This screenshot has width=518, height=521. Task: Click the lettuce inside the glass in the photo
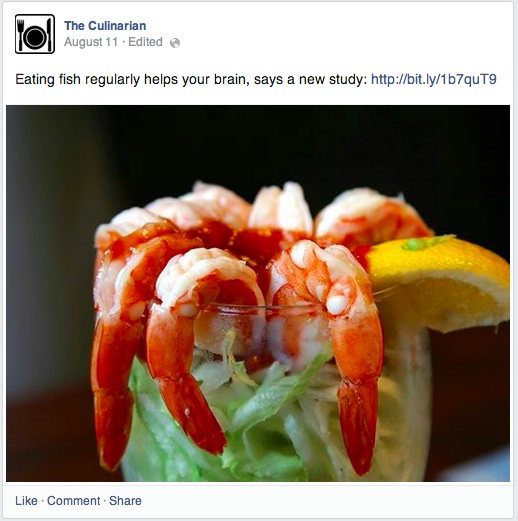coord(267,417)
